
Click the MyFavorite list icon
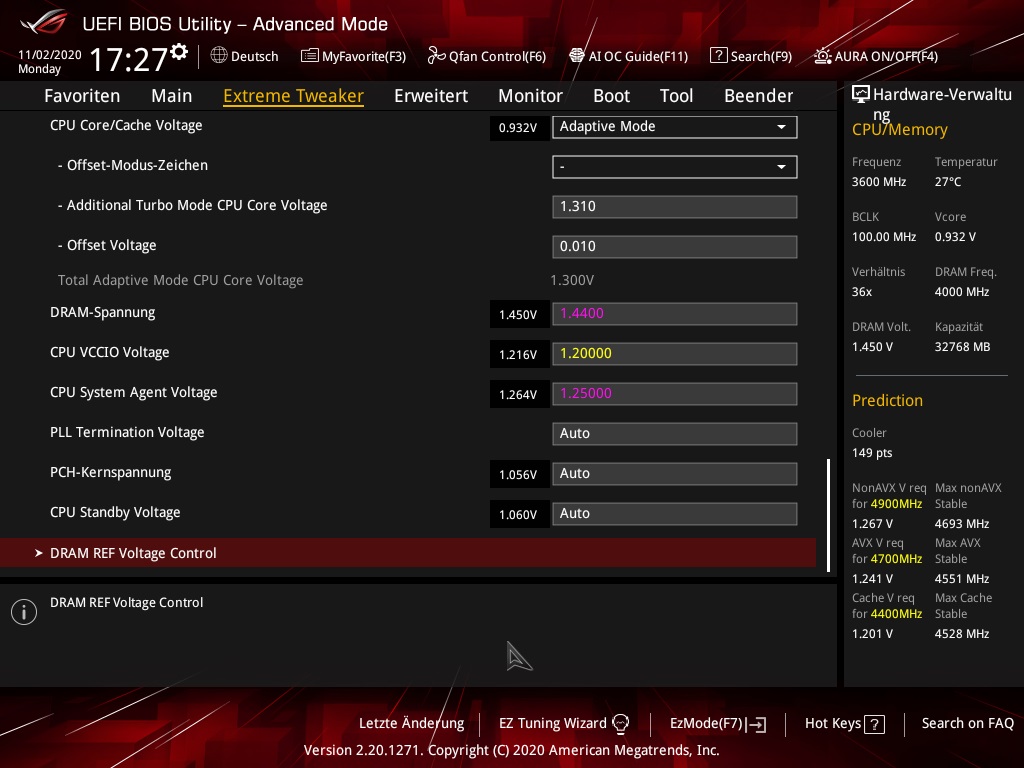(x=310, y=56)
